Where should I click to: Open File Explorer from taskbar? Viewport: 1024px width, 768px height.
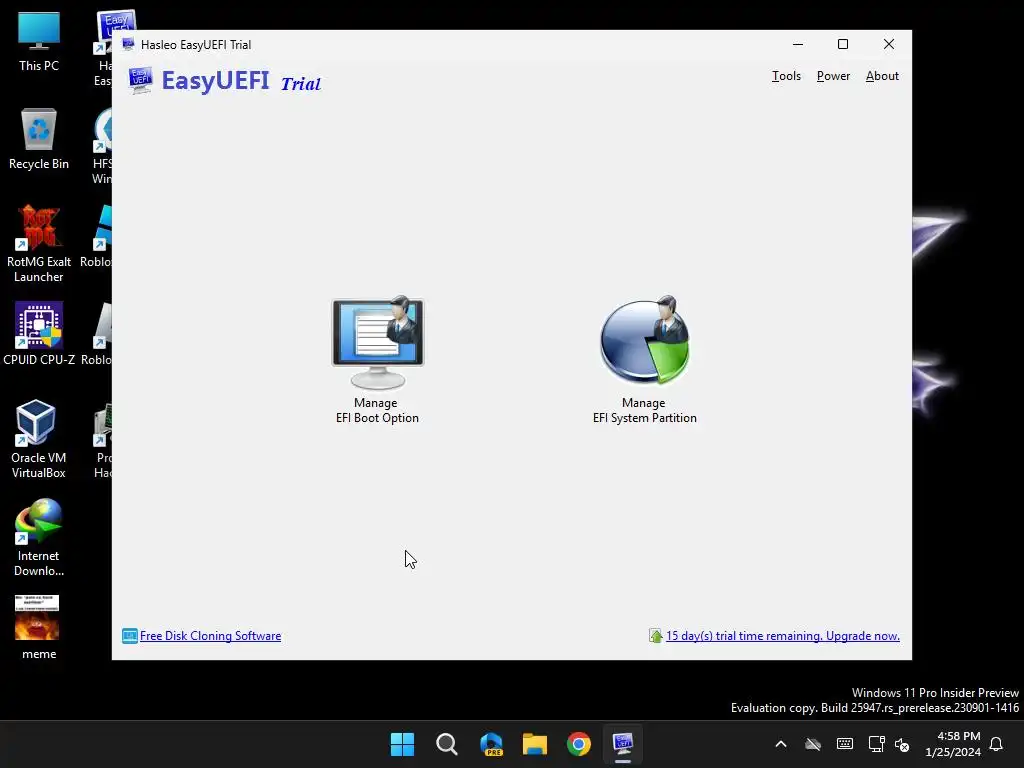coord(535,744)
